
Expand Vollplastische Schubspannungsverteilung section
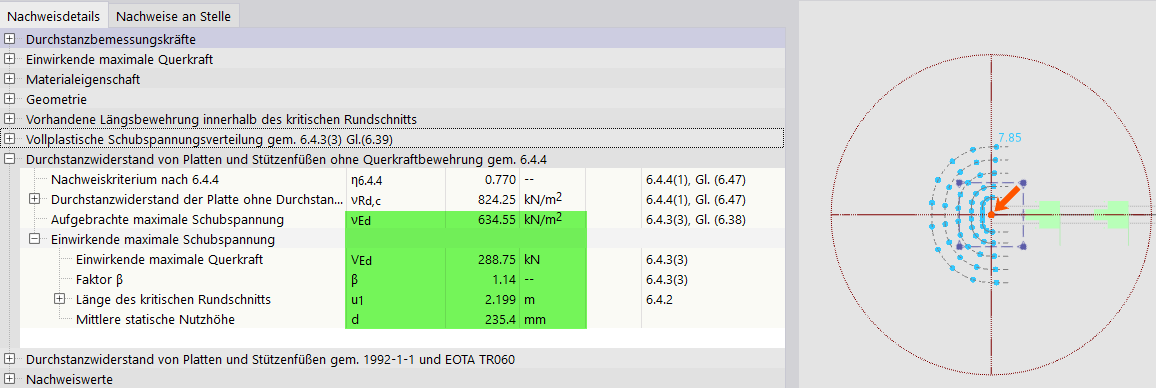[x=10, y=138]
